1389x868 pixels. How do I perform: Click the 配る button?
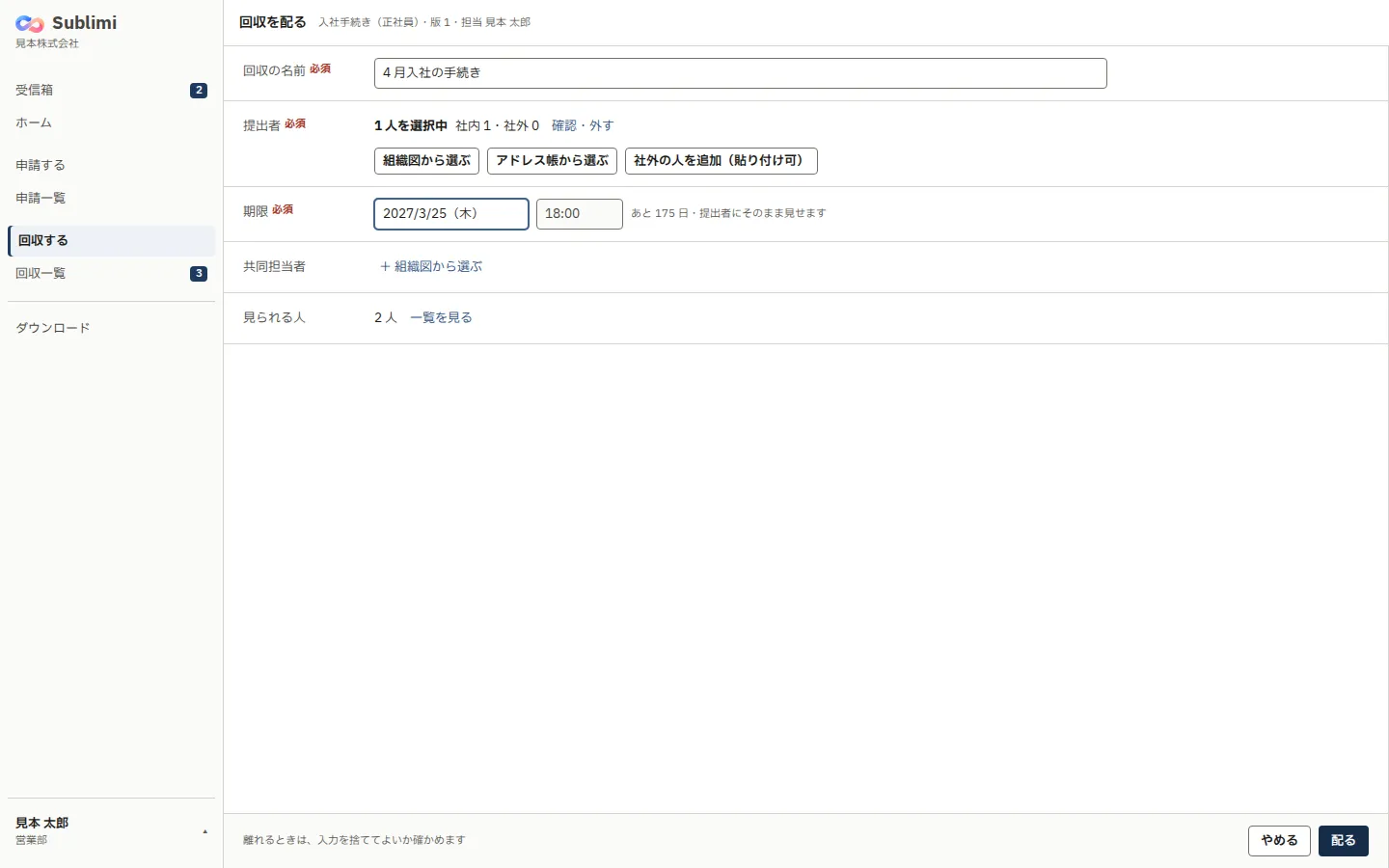1344,841
